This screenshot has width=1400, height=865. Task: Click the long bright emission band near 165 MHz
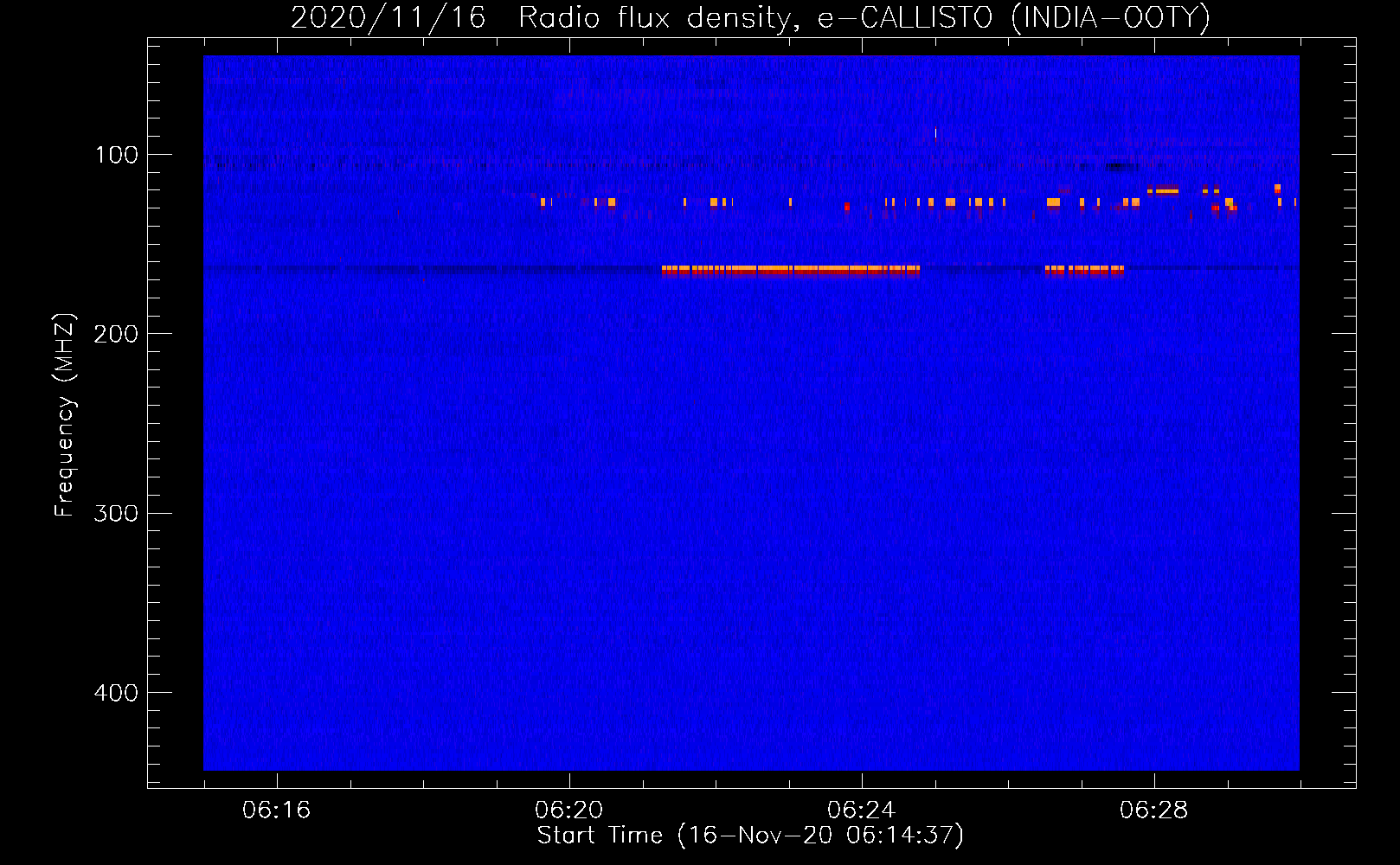pyautogui.click(x=791, y=271)
